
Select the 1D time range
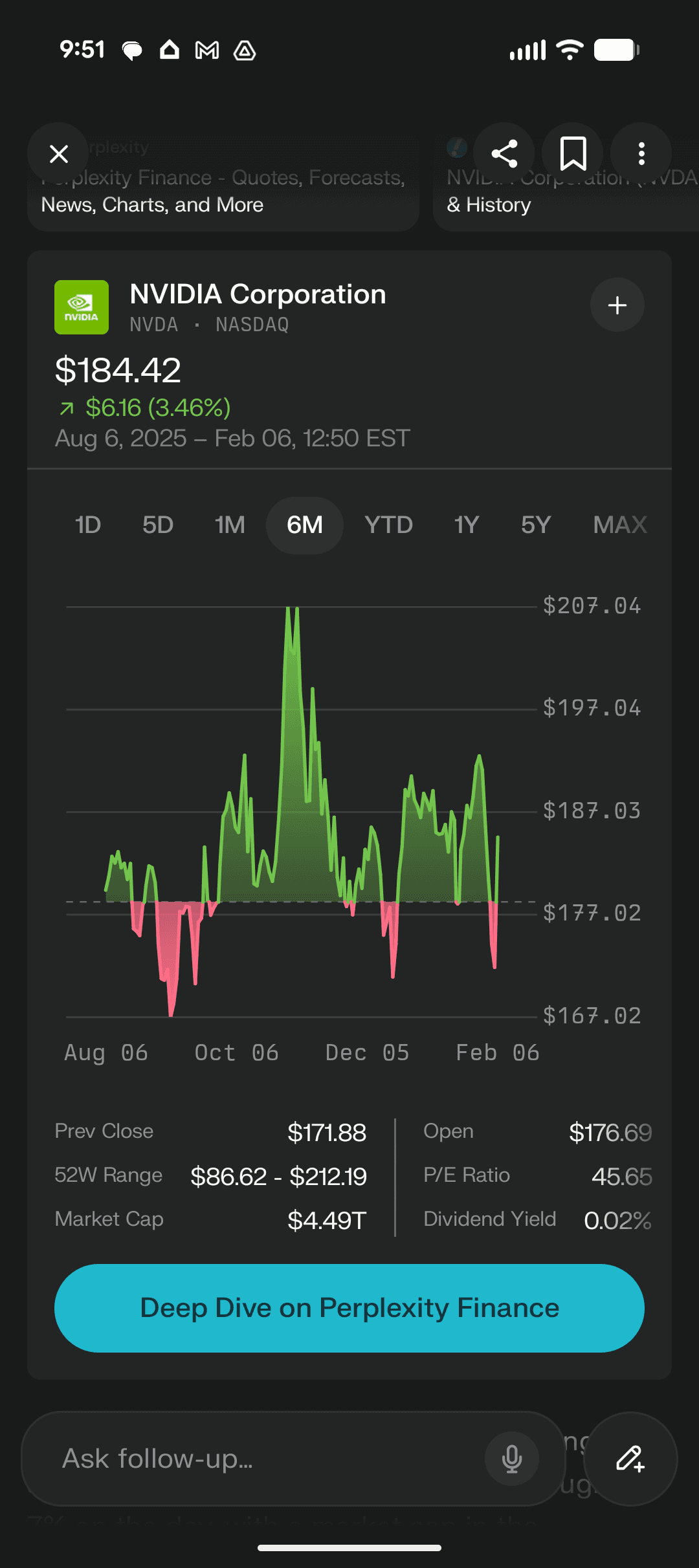tap(88, 525)
